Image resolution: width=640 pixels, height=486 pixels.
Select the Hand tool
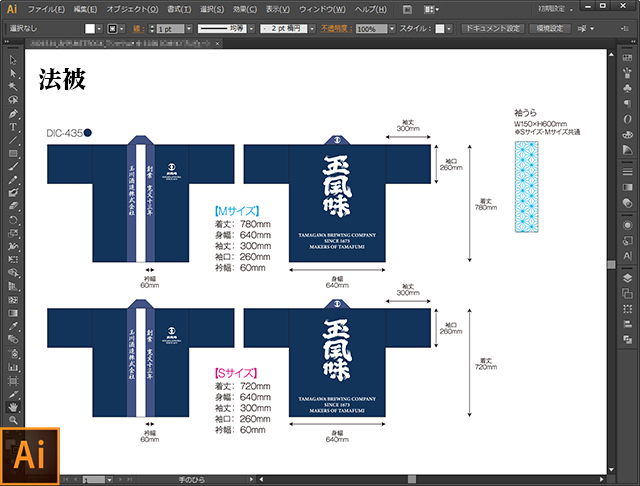coord(13,406)
